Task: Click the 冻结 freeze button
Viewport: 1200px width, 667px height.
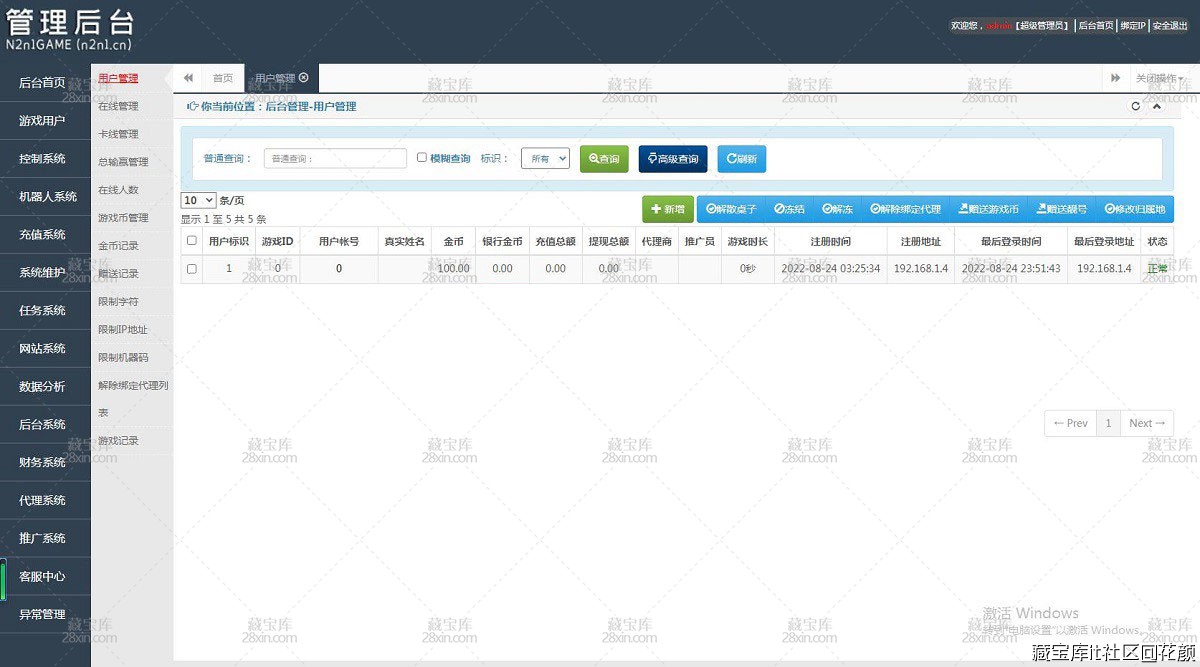Action: (x=789, y=209)
